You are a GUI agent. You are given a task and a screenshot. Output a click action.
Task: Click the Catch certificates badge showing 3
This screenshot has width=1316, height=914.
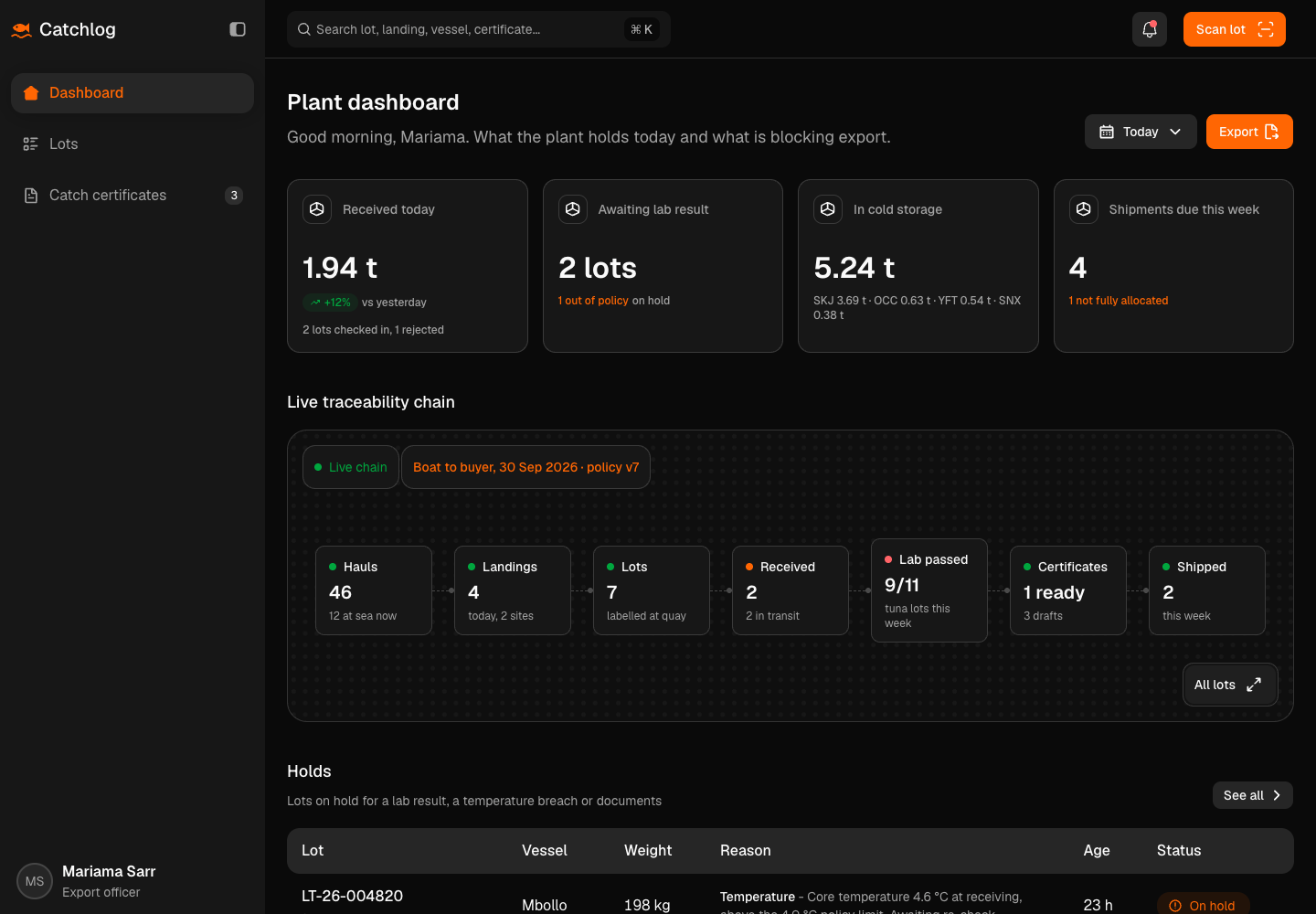234,196
